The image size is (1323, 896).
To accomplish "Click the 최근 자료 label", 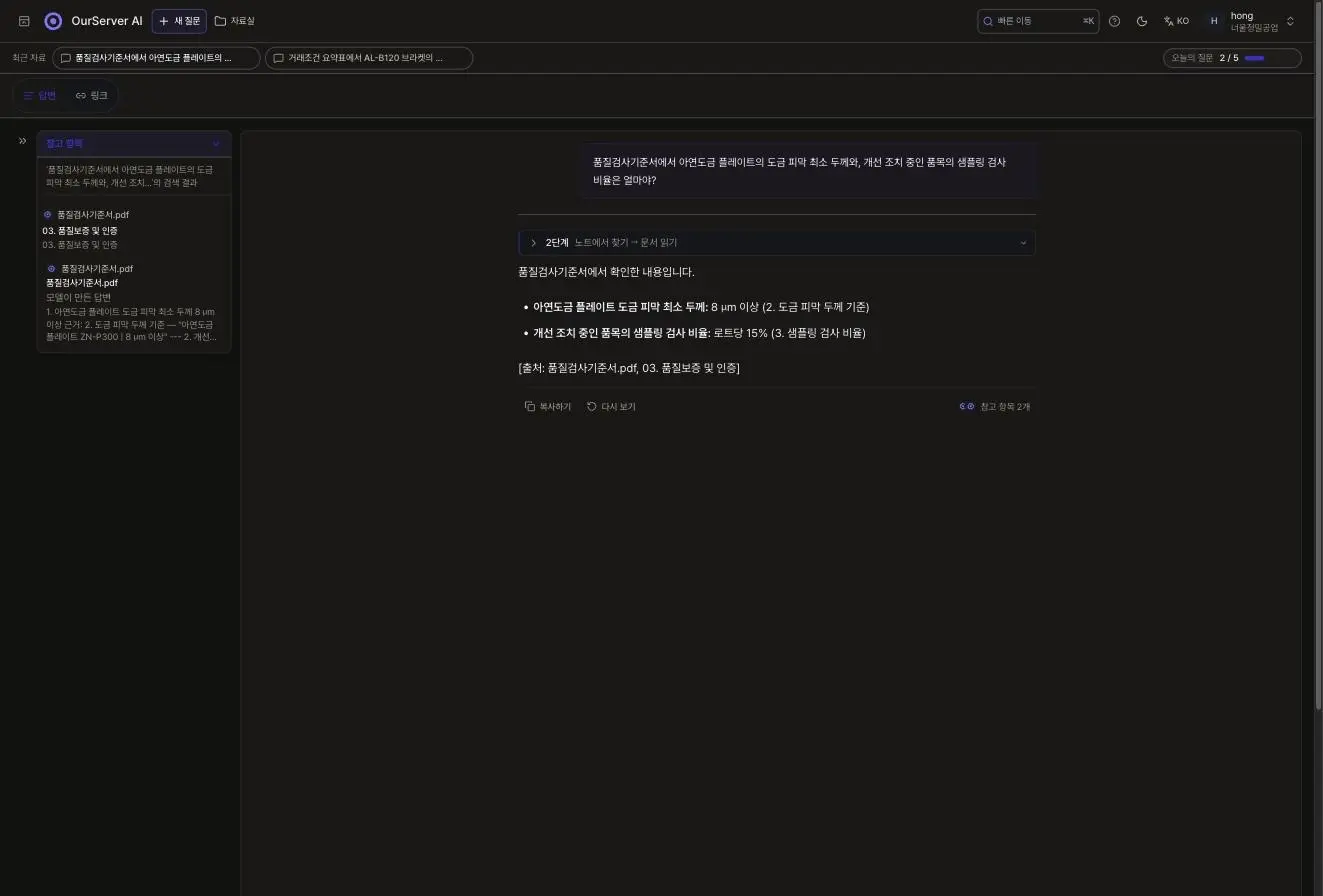I will point(29,58).
